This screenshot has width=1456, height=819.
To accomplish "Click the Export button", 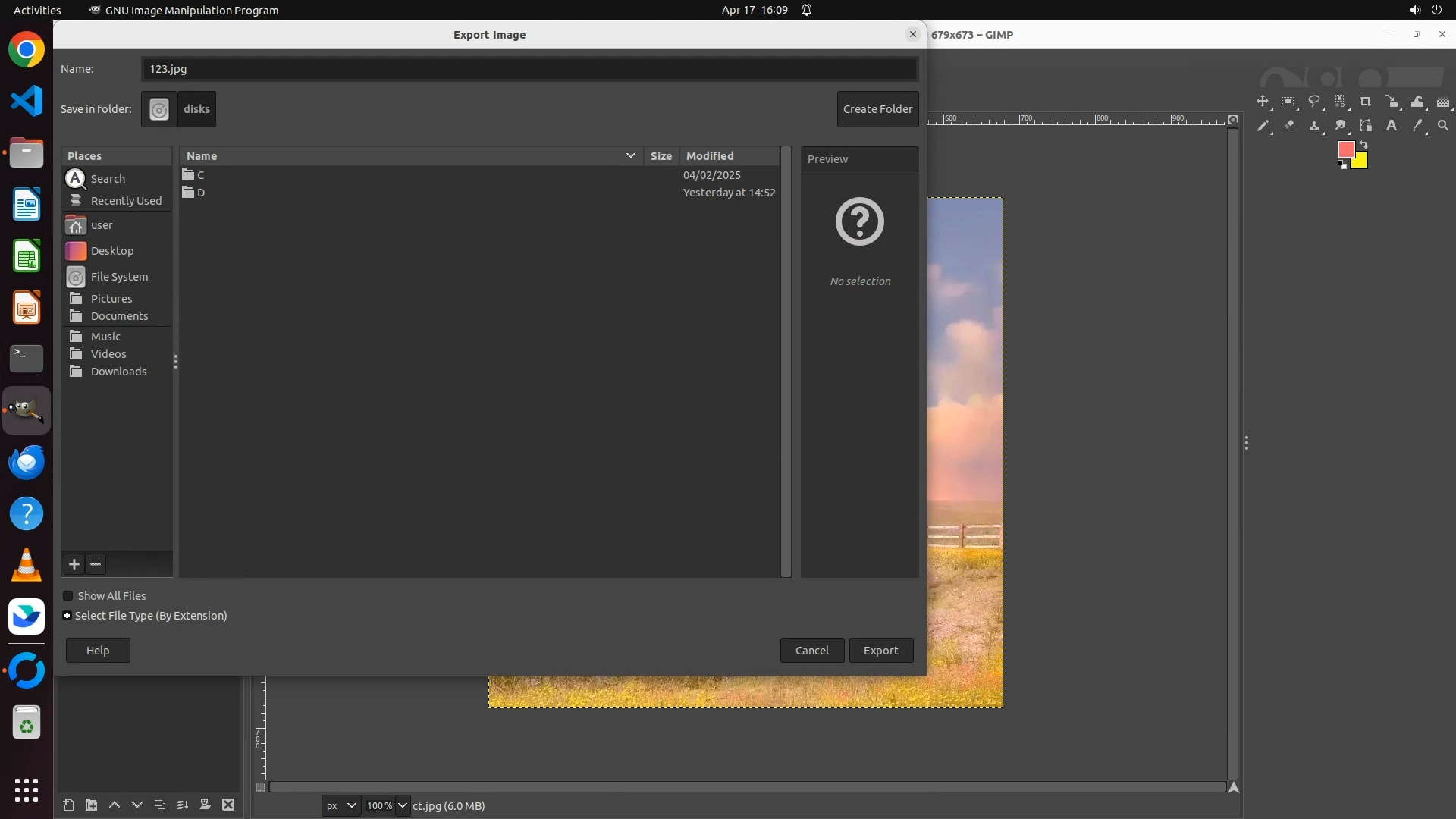I will click(880, 651).
